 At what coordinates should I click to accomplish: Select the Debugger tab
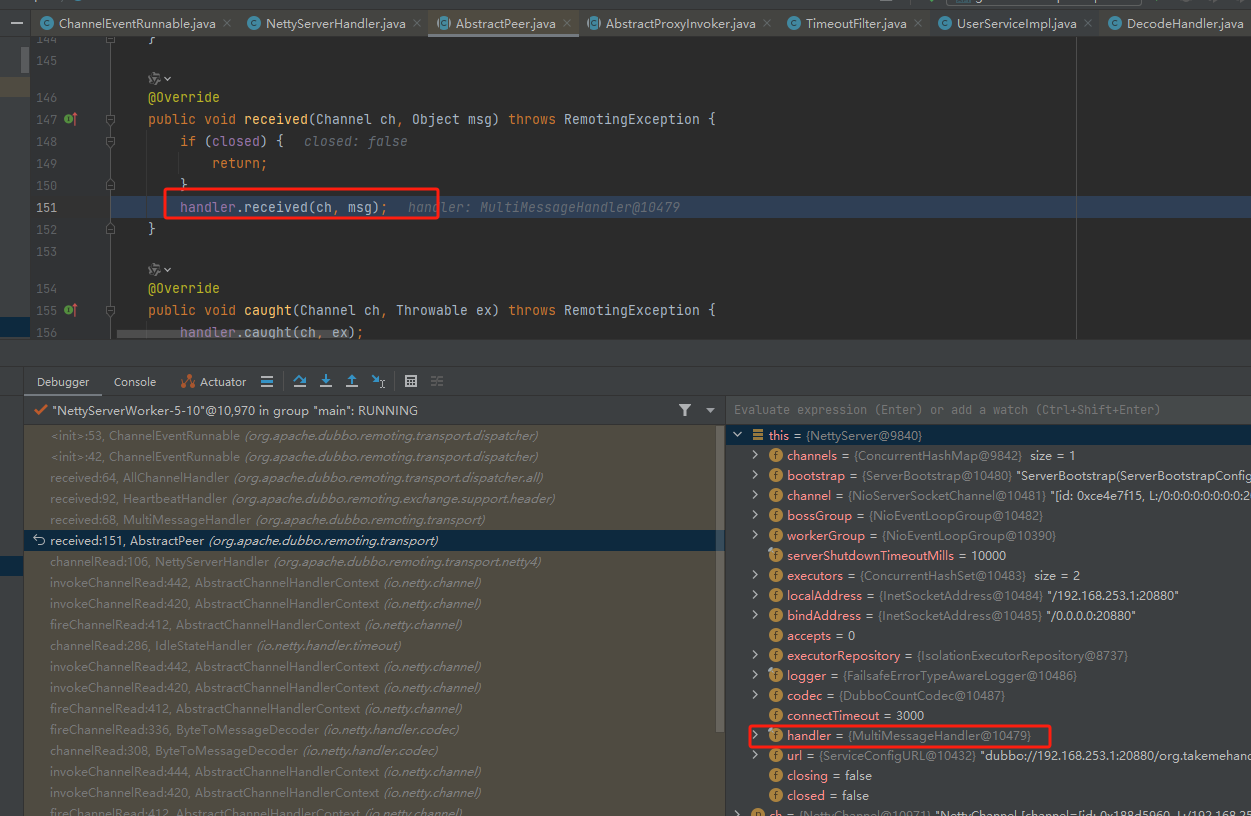pos(63,382)
